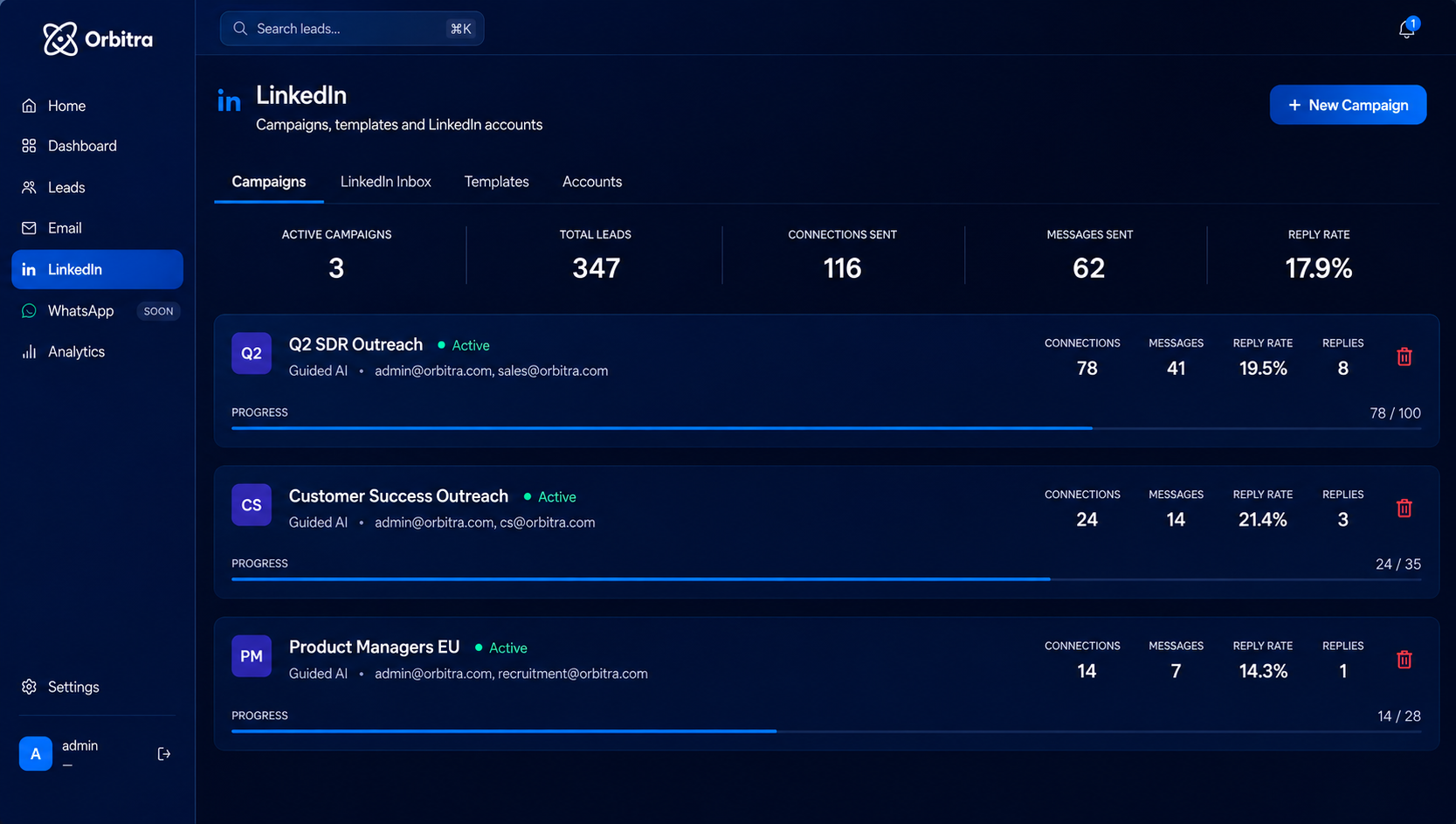Click admin@orbitra.com, cs@orbitra.com text

tap(485, 523)
